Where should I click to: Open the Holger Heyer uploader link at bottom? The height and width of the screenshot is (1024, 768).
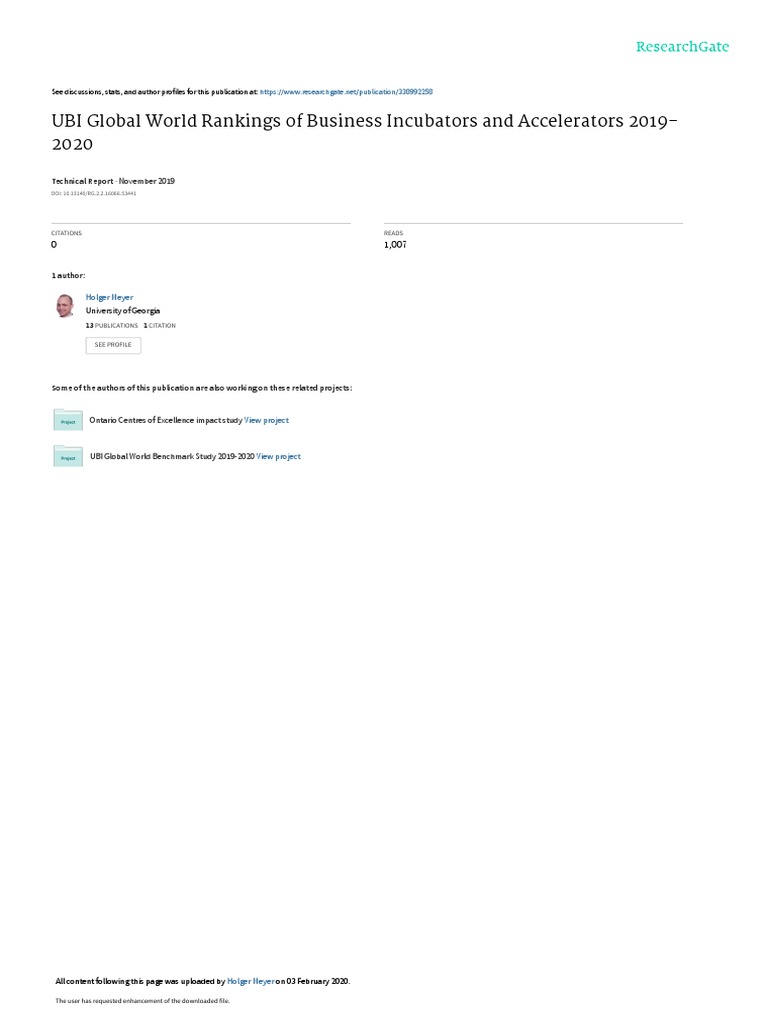coord(251,981)
